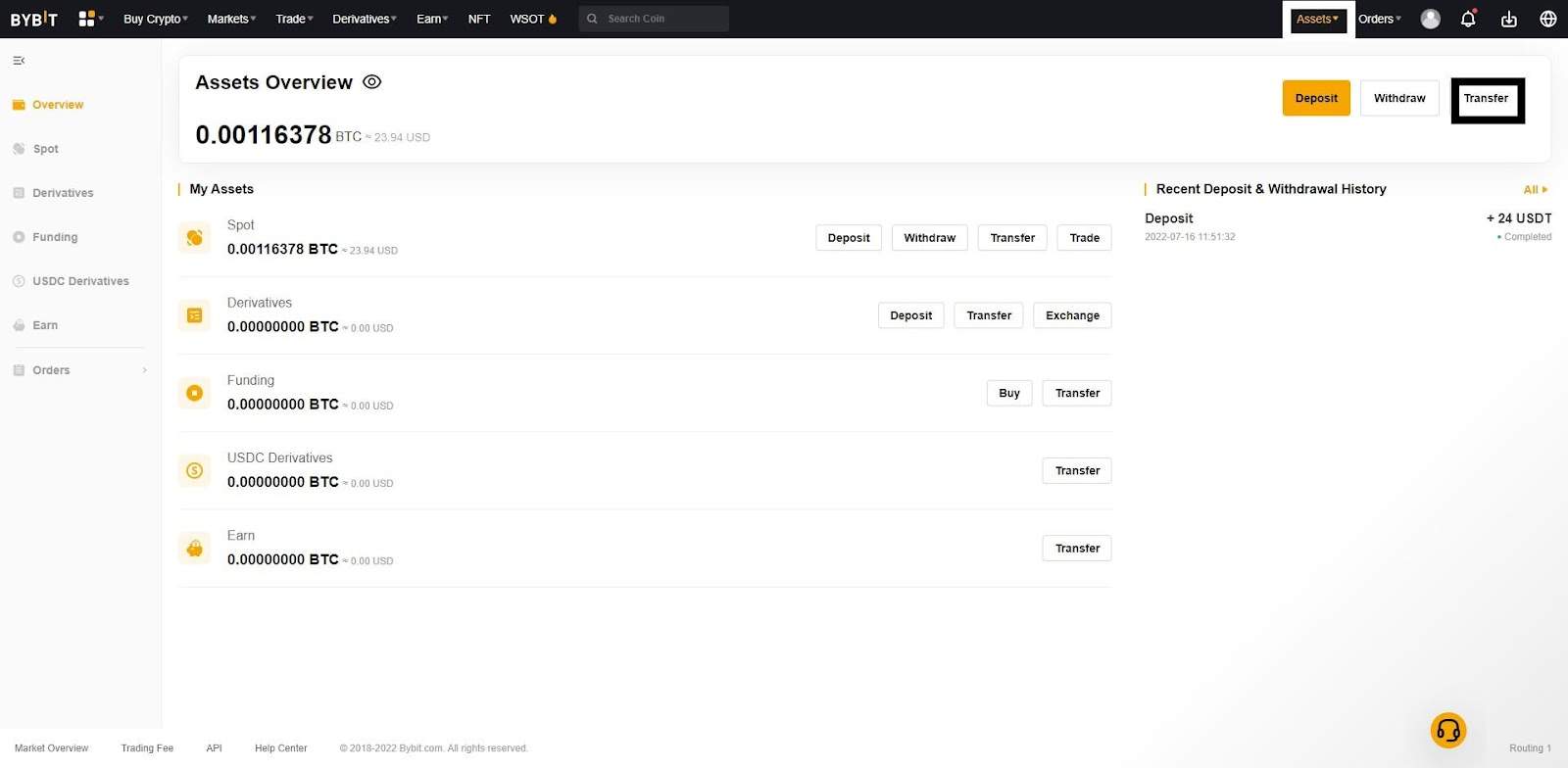This screenshot has height=768, width=1568.
Task: Open the Trading Fee footer link
Action: tap(147, 748)
